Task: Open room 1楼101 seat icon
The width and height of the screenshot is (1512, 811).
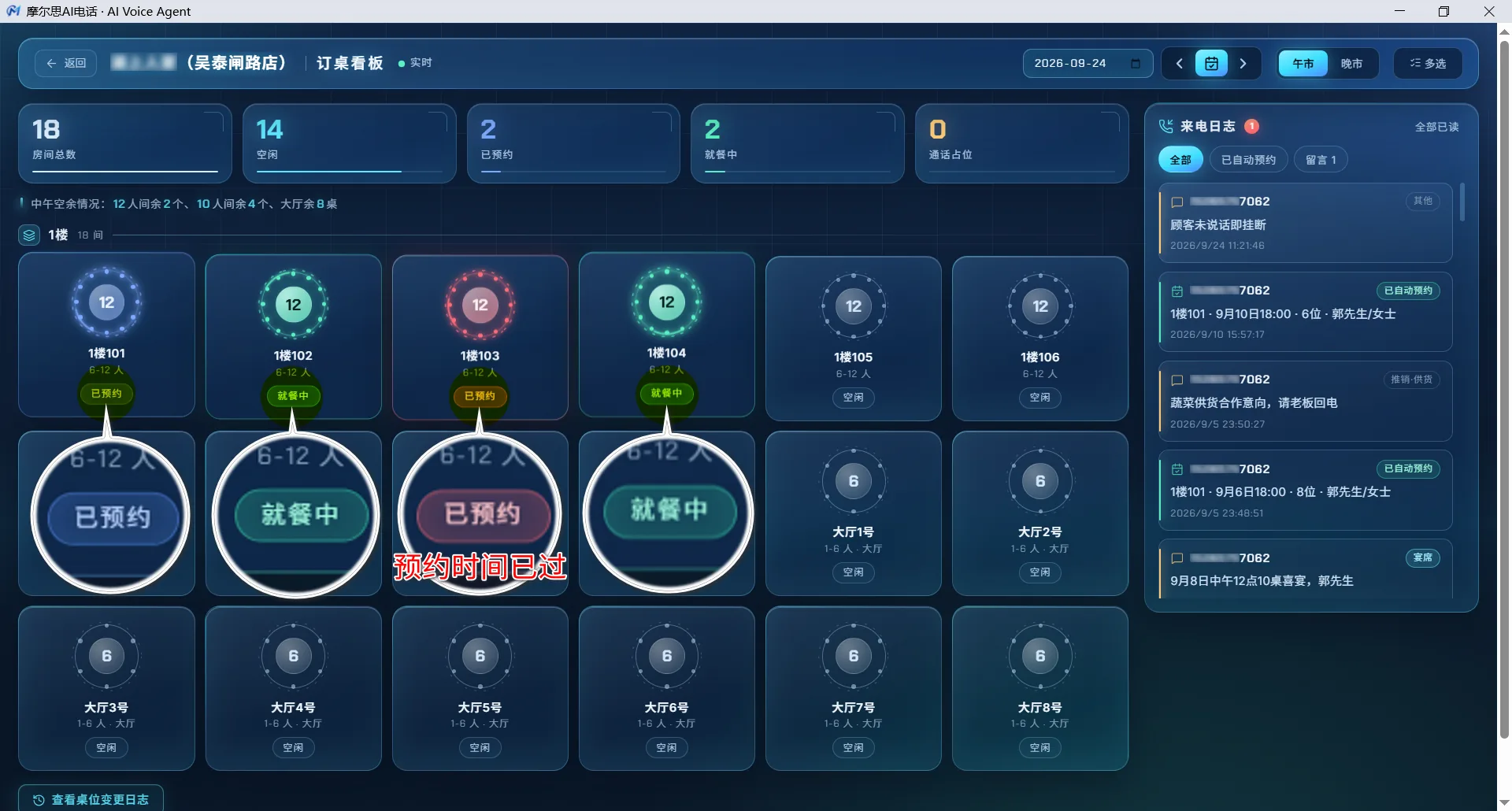Action: (x=106, y=302)
